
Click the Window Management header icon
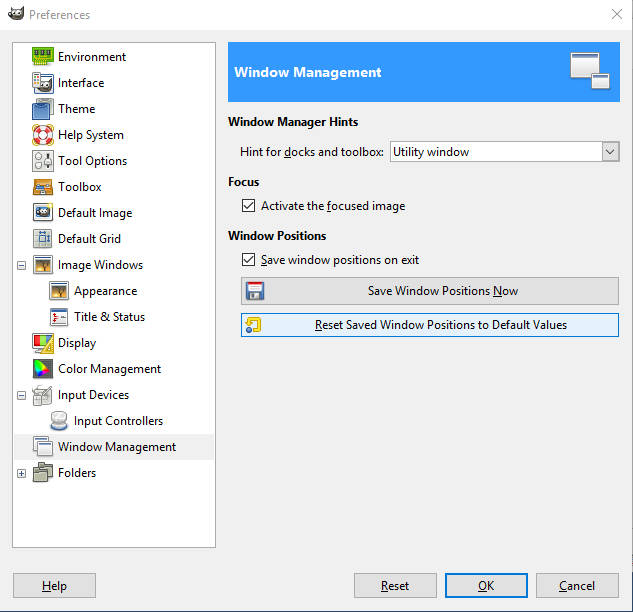590,71
